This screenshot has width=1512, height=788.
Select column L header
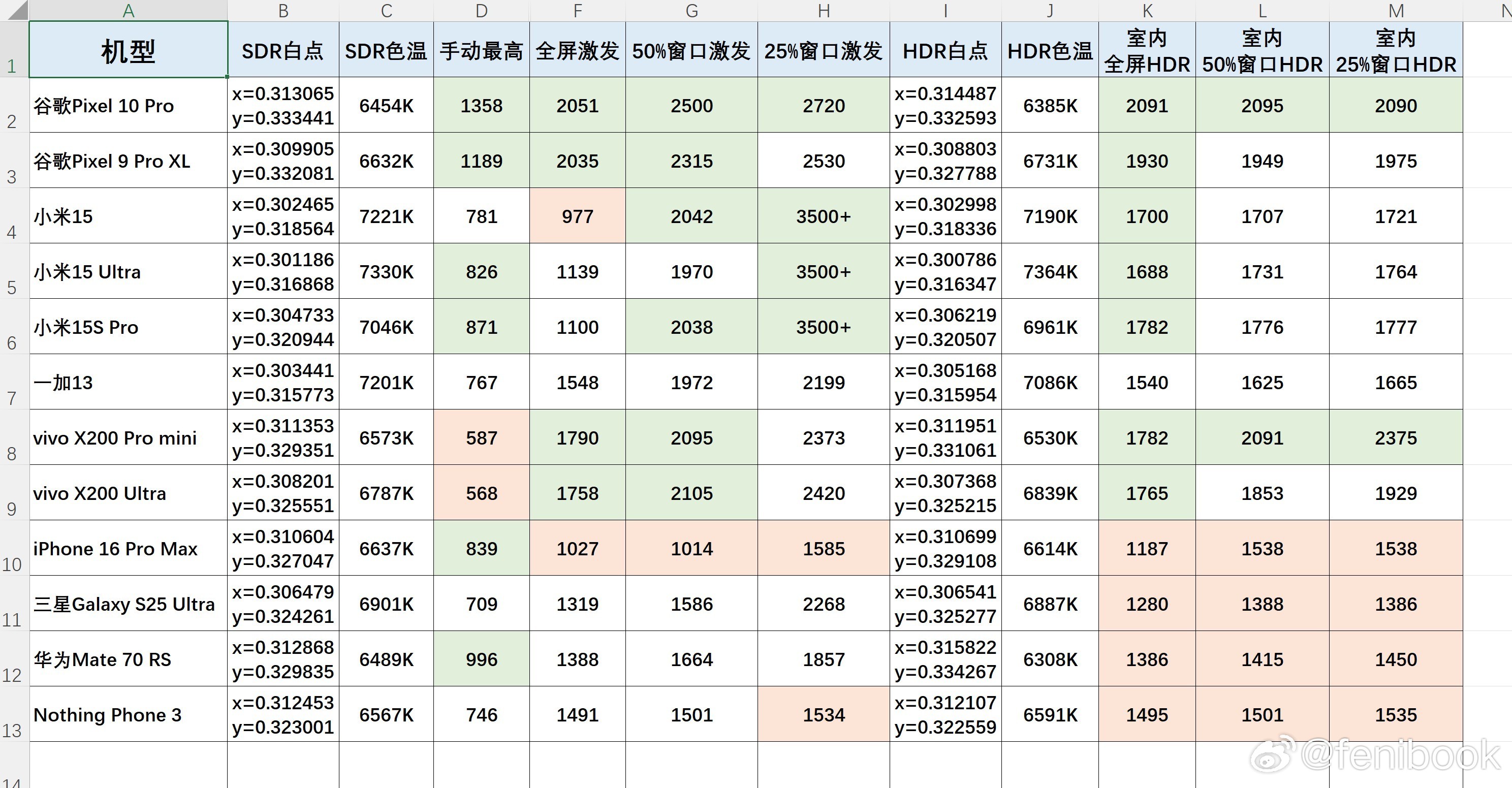point(1262,10)
